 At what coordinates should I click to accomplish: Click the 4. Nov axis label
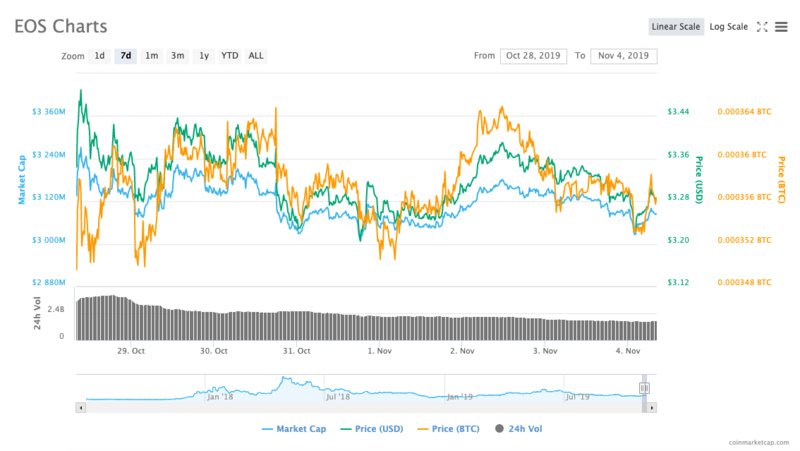628,351
